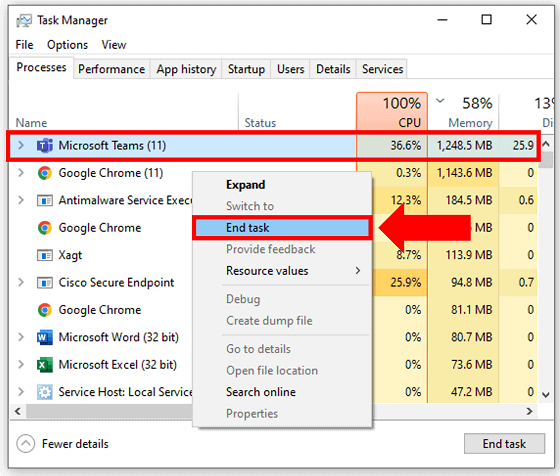The image size is (560, 476).
Task: Click the 94.8 MB memory value for Cisco
Action: coord(471,282)
